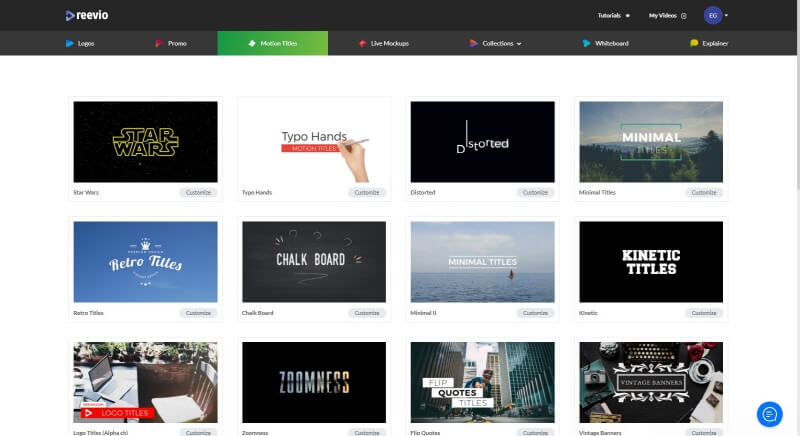This screenshot has width=800, height=436.
Task: Open the Whiteboard tab
Action: tap(605, 43)
